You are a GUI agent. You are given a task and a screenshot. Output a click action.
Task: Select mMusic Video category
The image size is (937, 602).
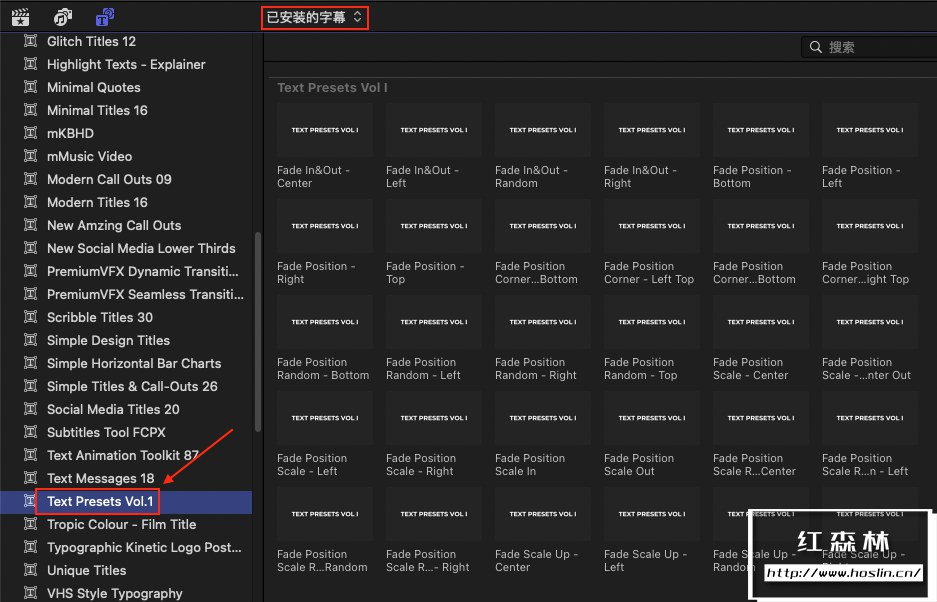(90, 157)
